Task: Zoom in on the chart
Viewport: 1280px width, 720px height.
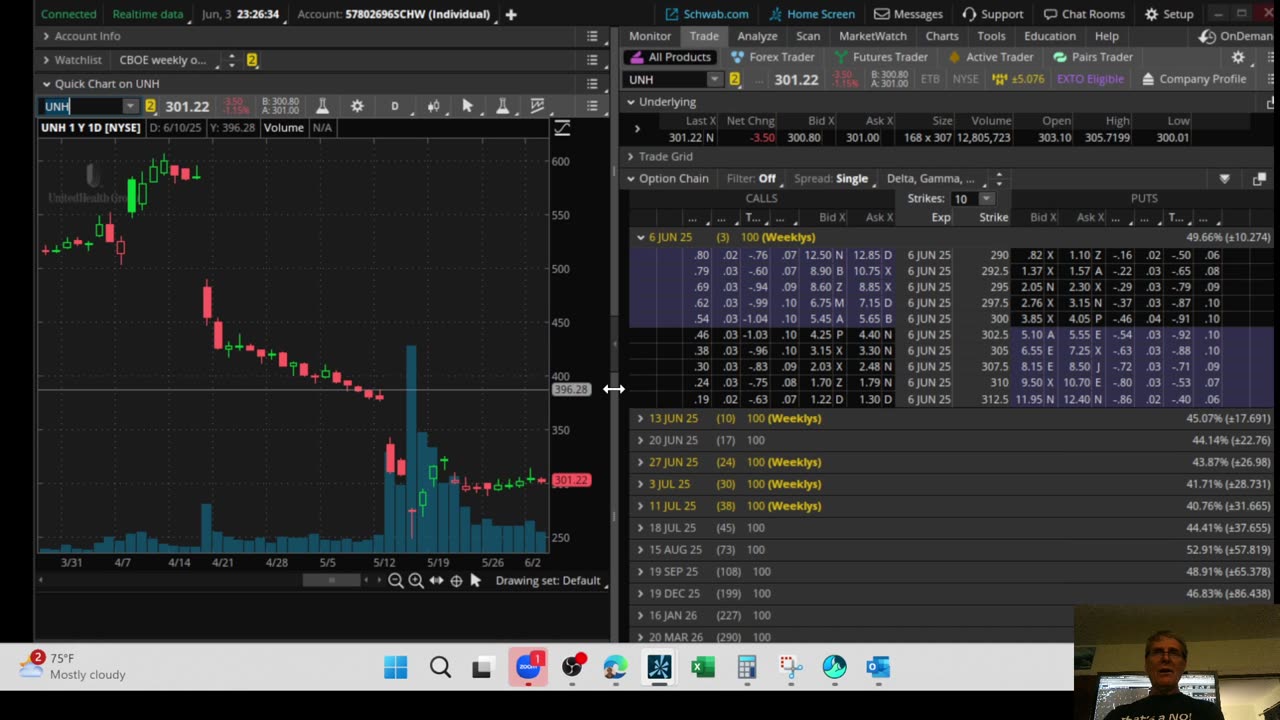Action: 416,580
